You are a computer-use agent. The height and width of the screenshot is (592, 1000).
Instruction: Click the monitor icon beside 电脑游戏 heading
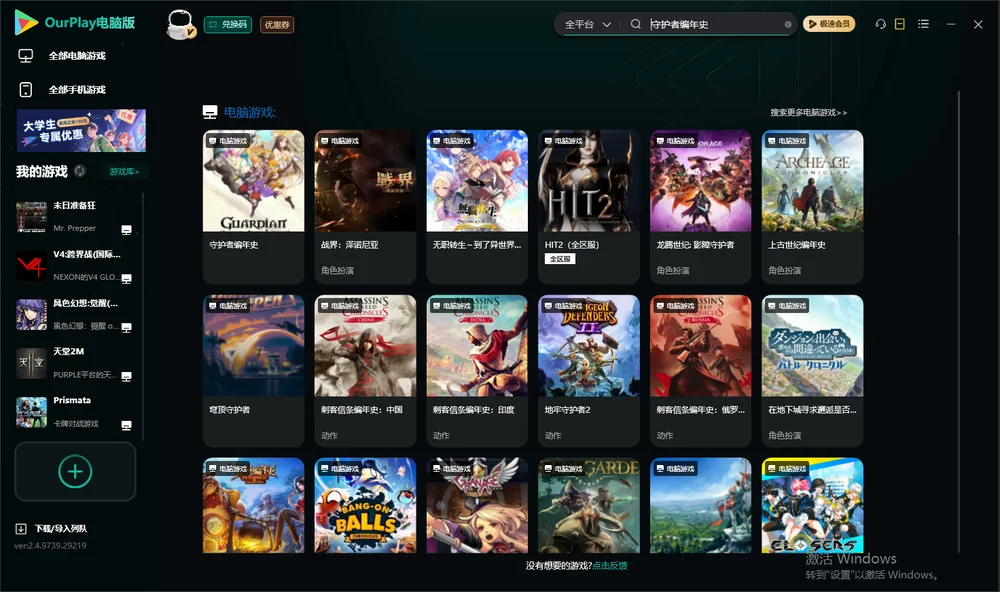coord(210,112)
